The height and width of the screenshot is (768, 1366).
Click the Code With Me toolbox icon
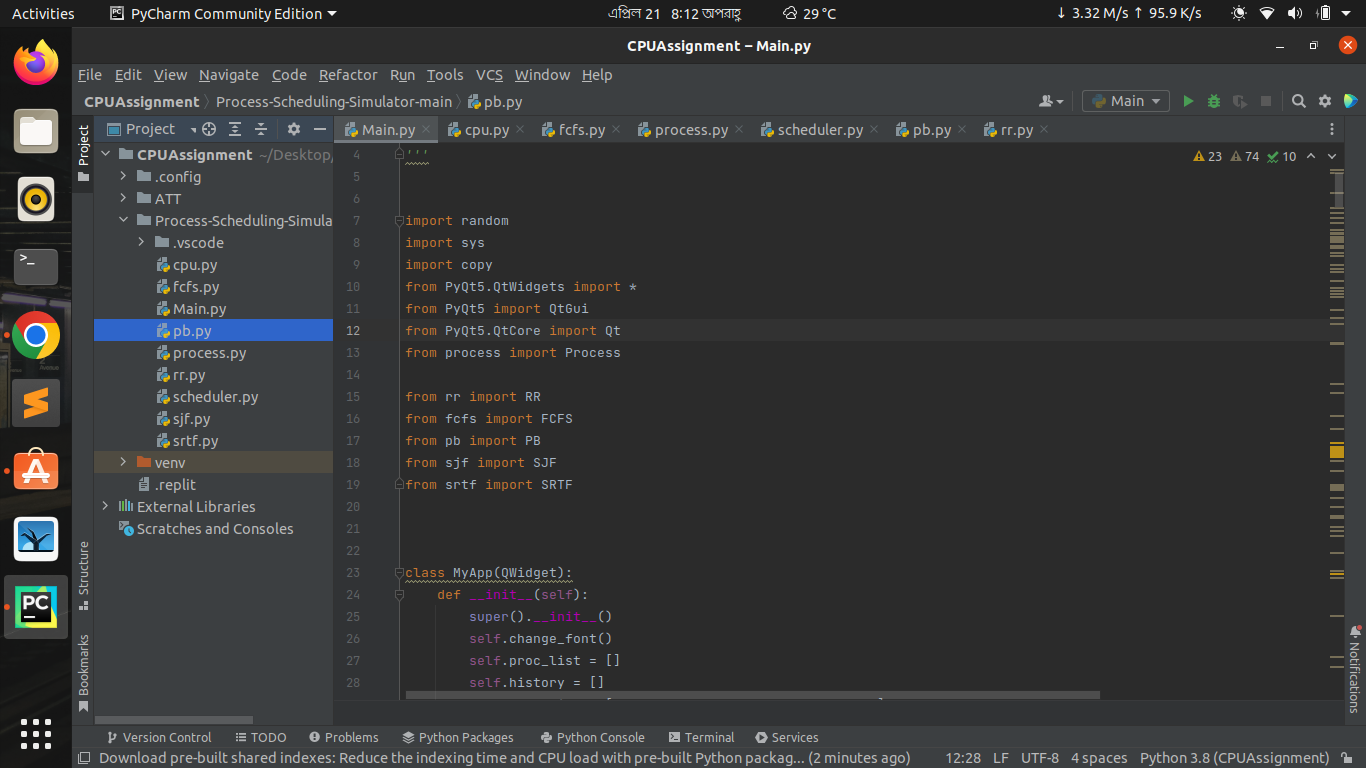(1351, 101)
